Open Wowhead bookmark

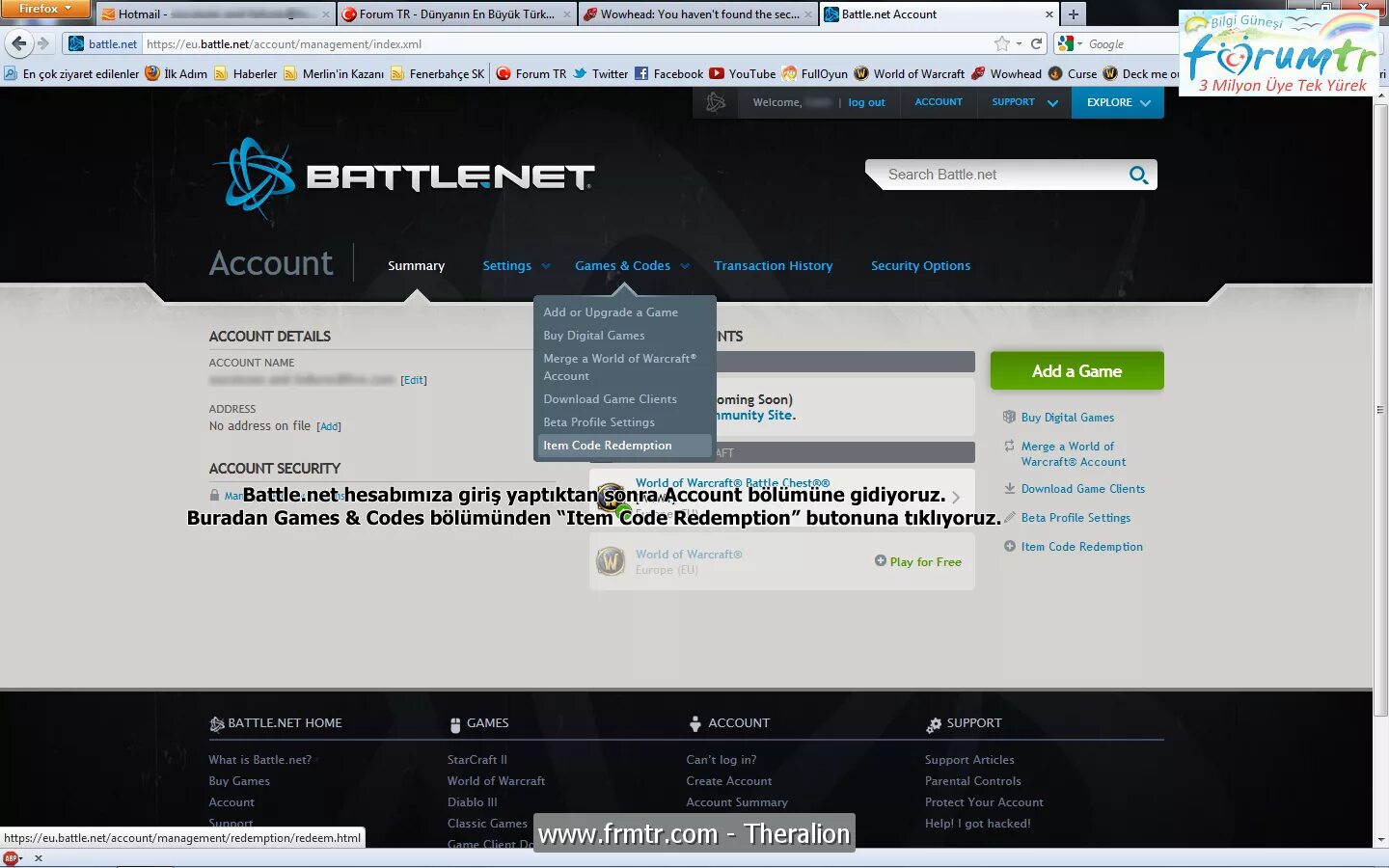point(1006,73)
